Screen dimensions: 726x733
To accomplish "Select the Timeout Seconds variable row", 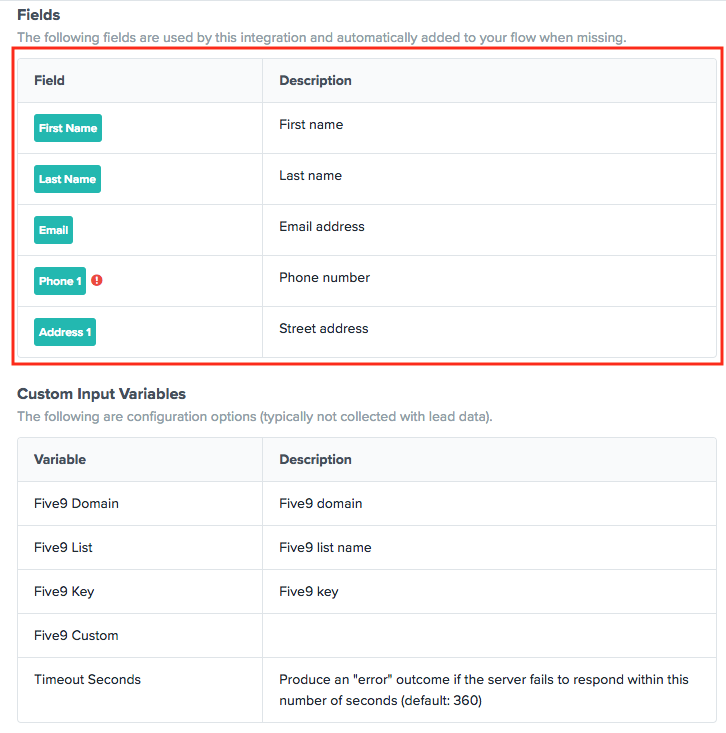I will point(367,690).
